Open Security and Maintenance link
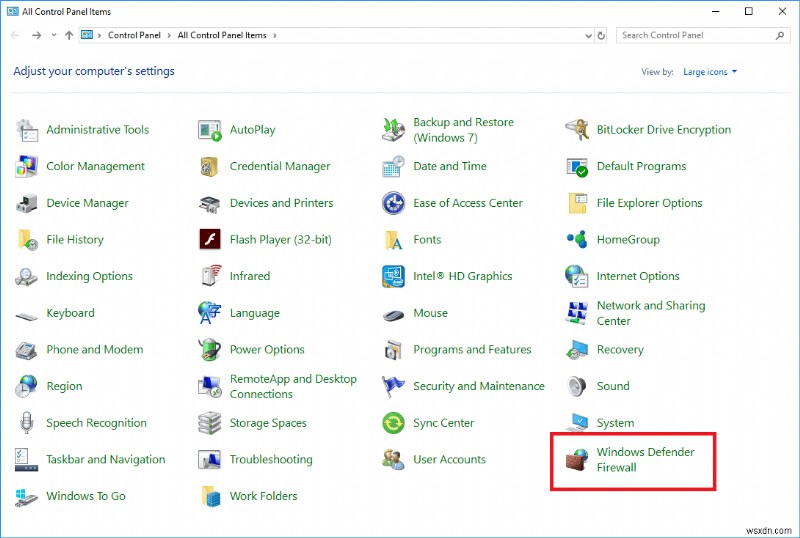Image resolution: width=800 pixels, height=538 pixels. tap(479, 386)
